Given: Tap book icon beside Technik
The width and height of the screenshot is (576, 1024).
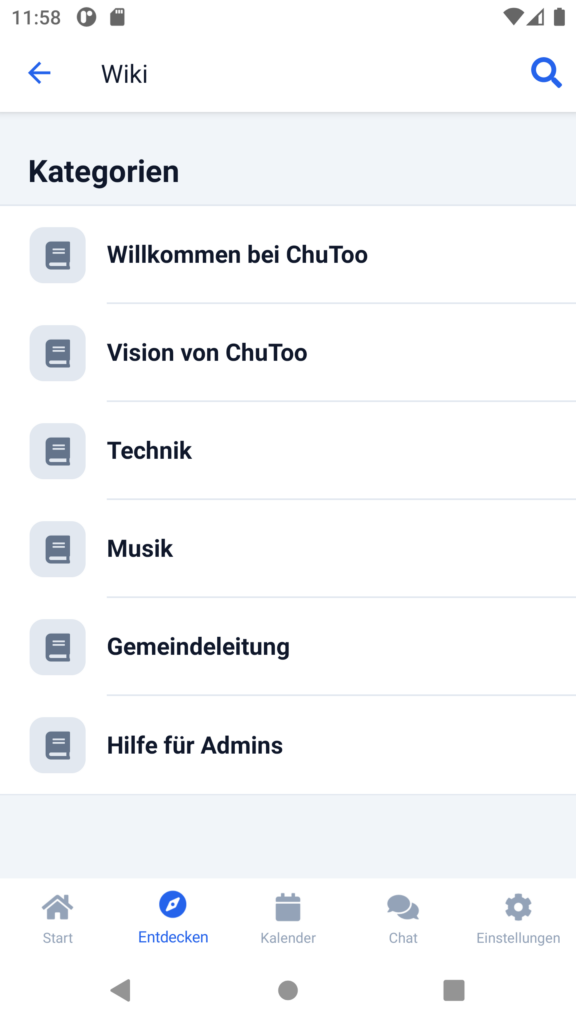Looking at the screenshot, I should [x=57, y=451].
